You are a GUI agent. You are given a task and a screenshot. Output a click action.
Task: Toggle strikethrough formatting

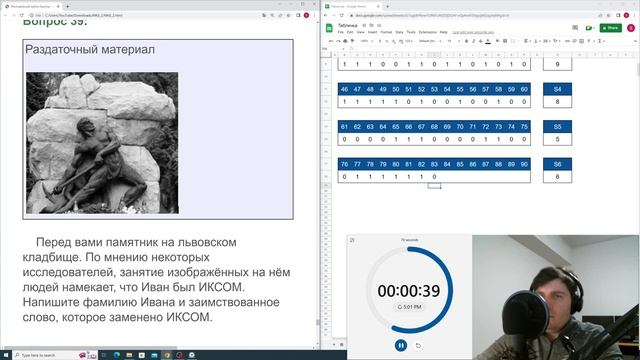[480, 41]
